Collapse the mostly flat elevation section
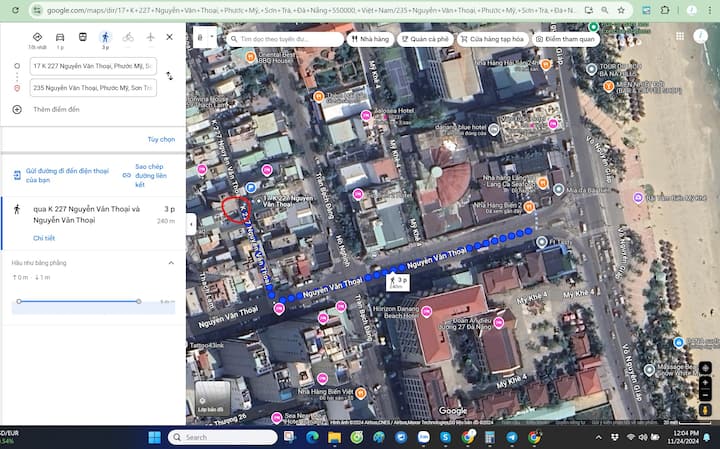720x449 pixels. pyautogui.click(x=170, y=263)
